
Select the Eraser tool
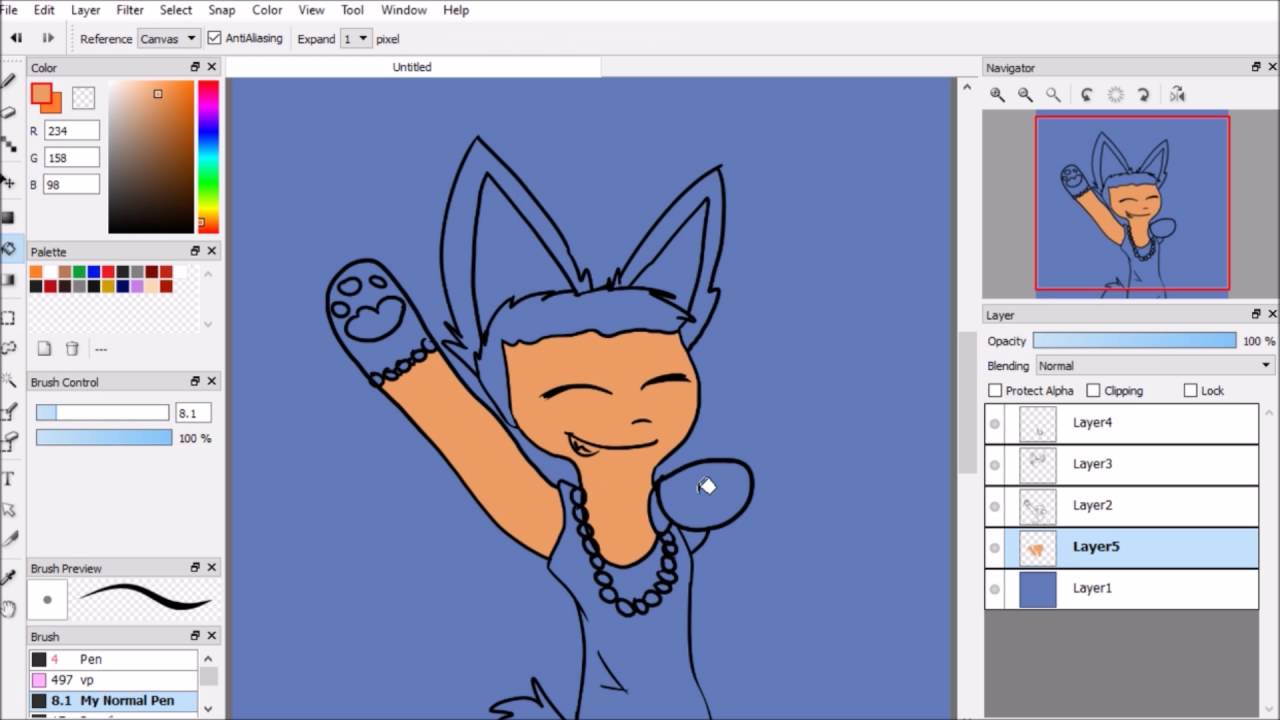8,112
